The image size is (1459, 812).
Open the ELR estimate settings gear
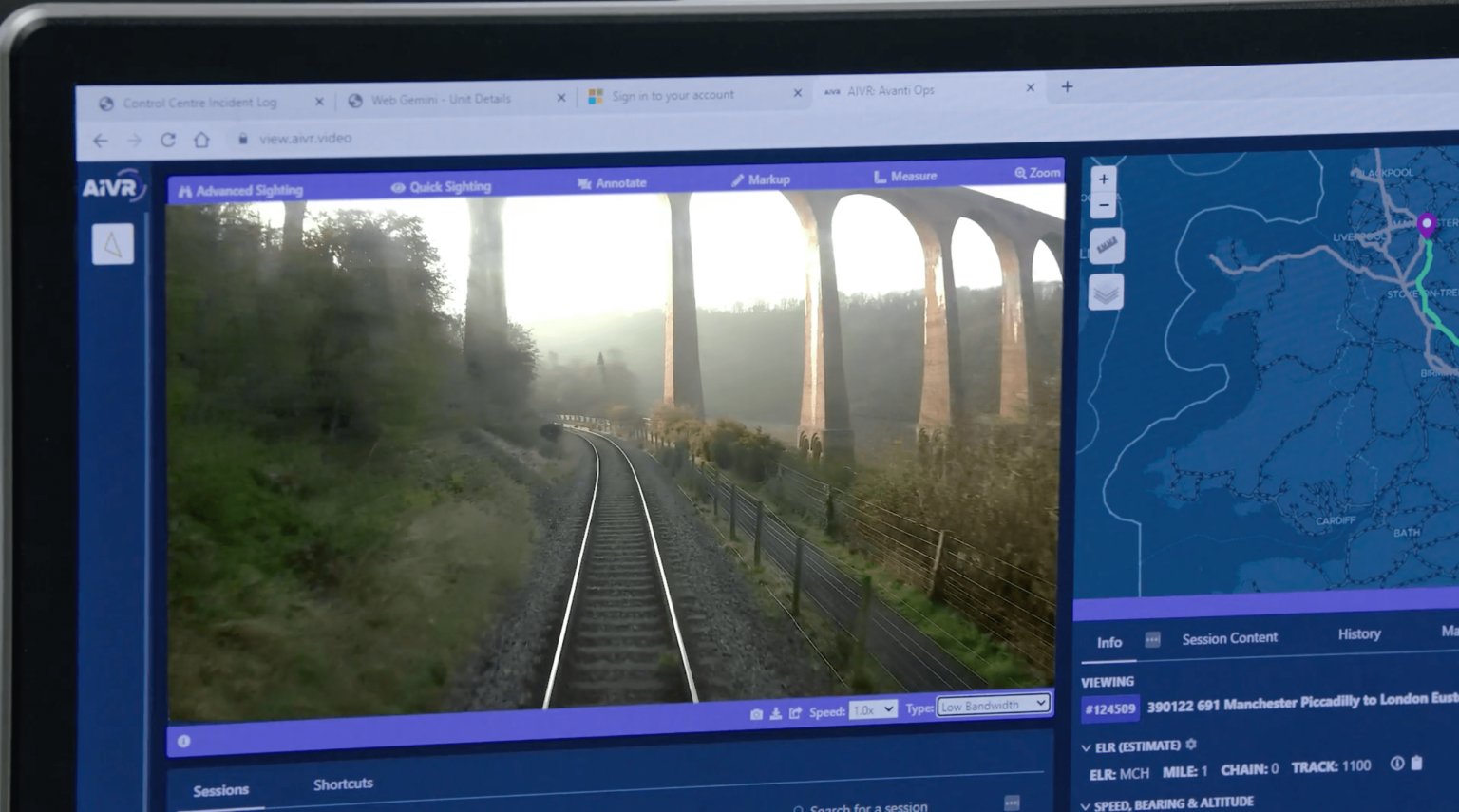click(x=1190, y=745)
